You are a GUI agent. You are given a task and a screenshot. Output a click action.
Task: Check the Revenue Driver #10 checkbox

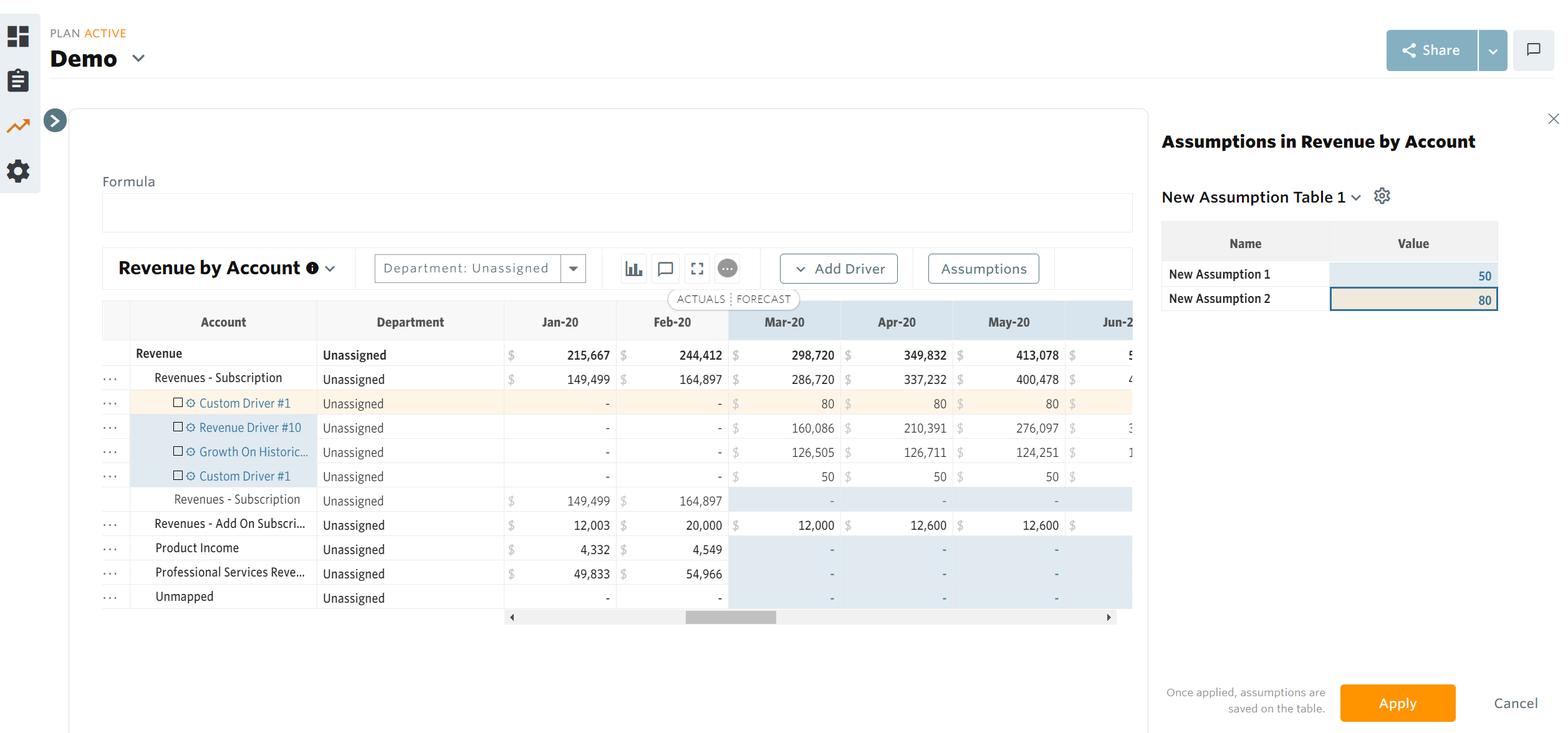click(178, 427)
